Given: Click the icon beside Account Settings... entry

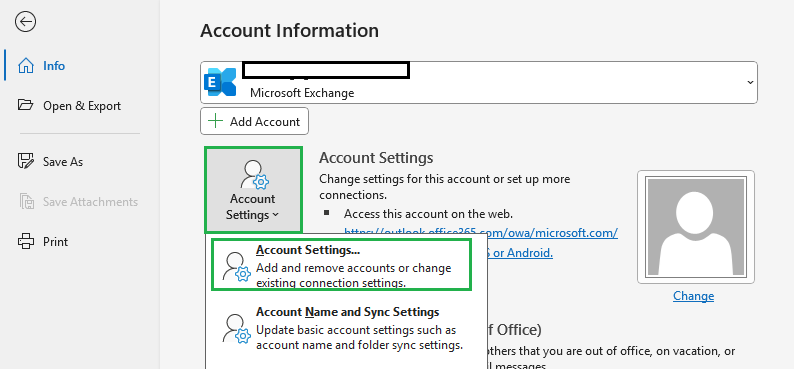Looking at the screenshot, I should 236,267.
